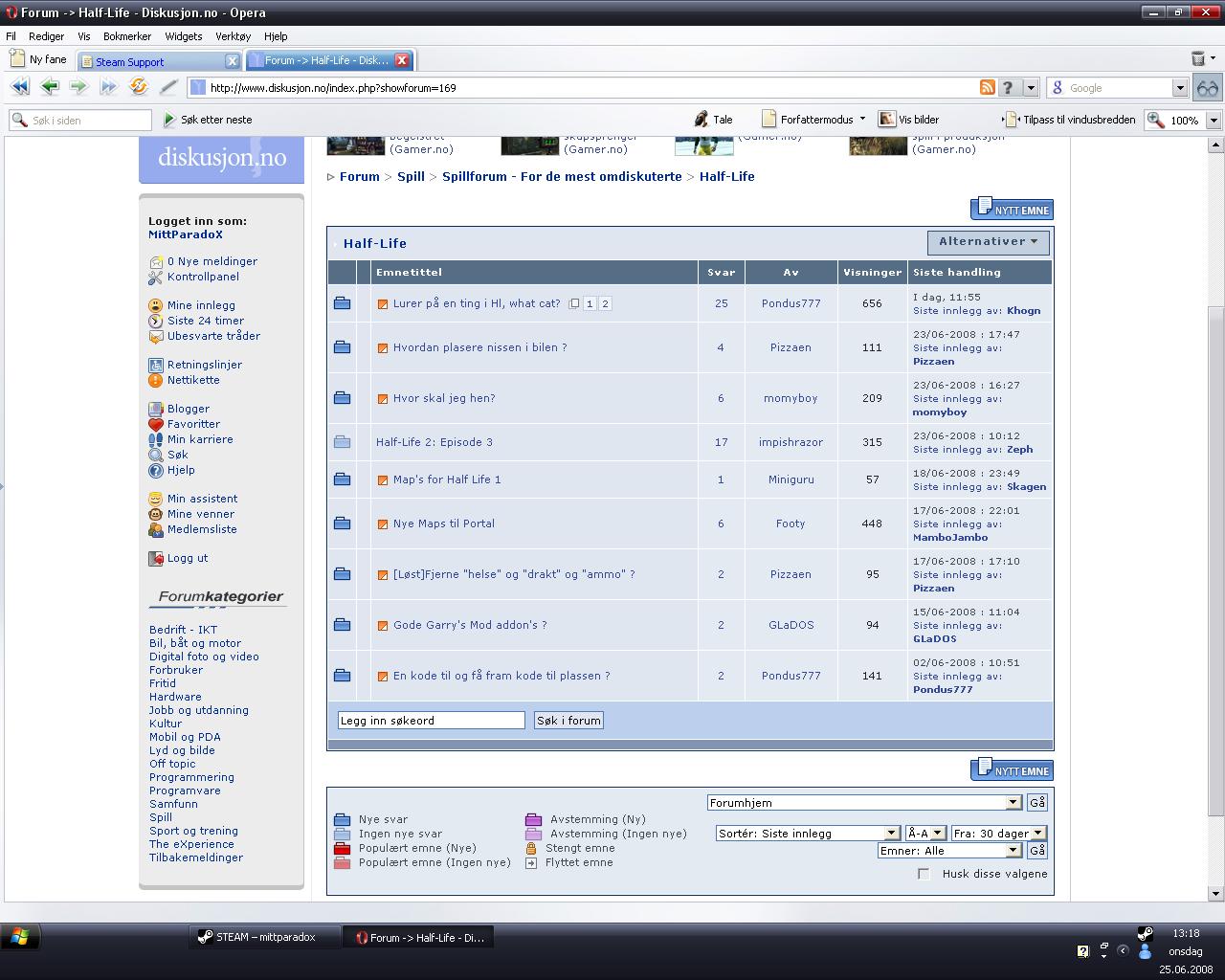
Task: Click the Retningslinjer icon
Action: (155, 365)
